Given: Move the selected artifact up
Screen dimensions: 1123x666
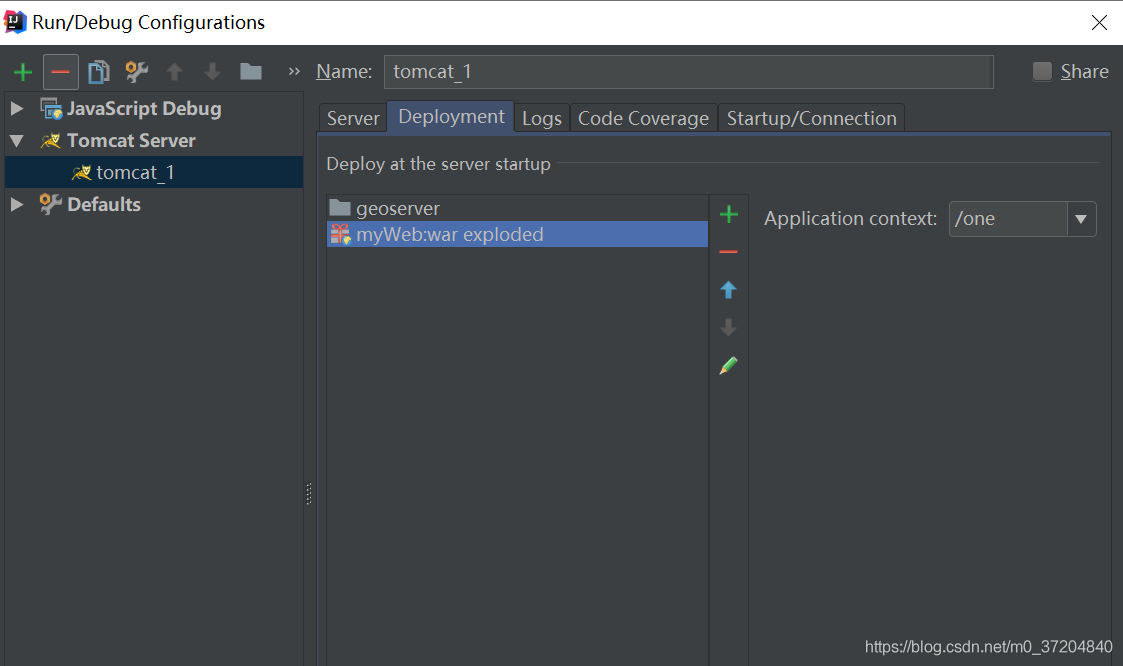Looking at the screenshot, I should 729,290.
